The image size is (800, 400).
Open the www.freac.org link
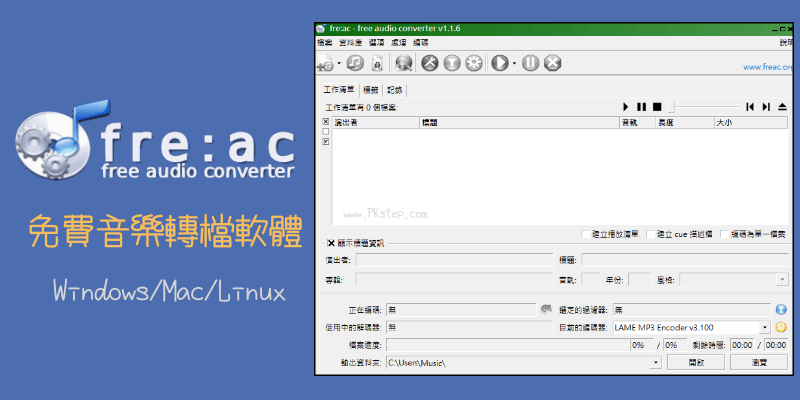pyautogui.click(x=768, y=66)
